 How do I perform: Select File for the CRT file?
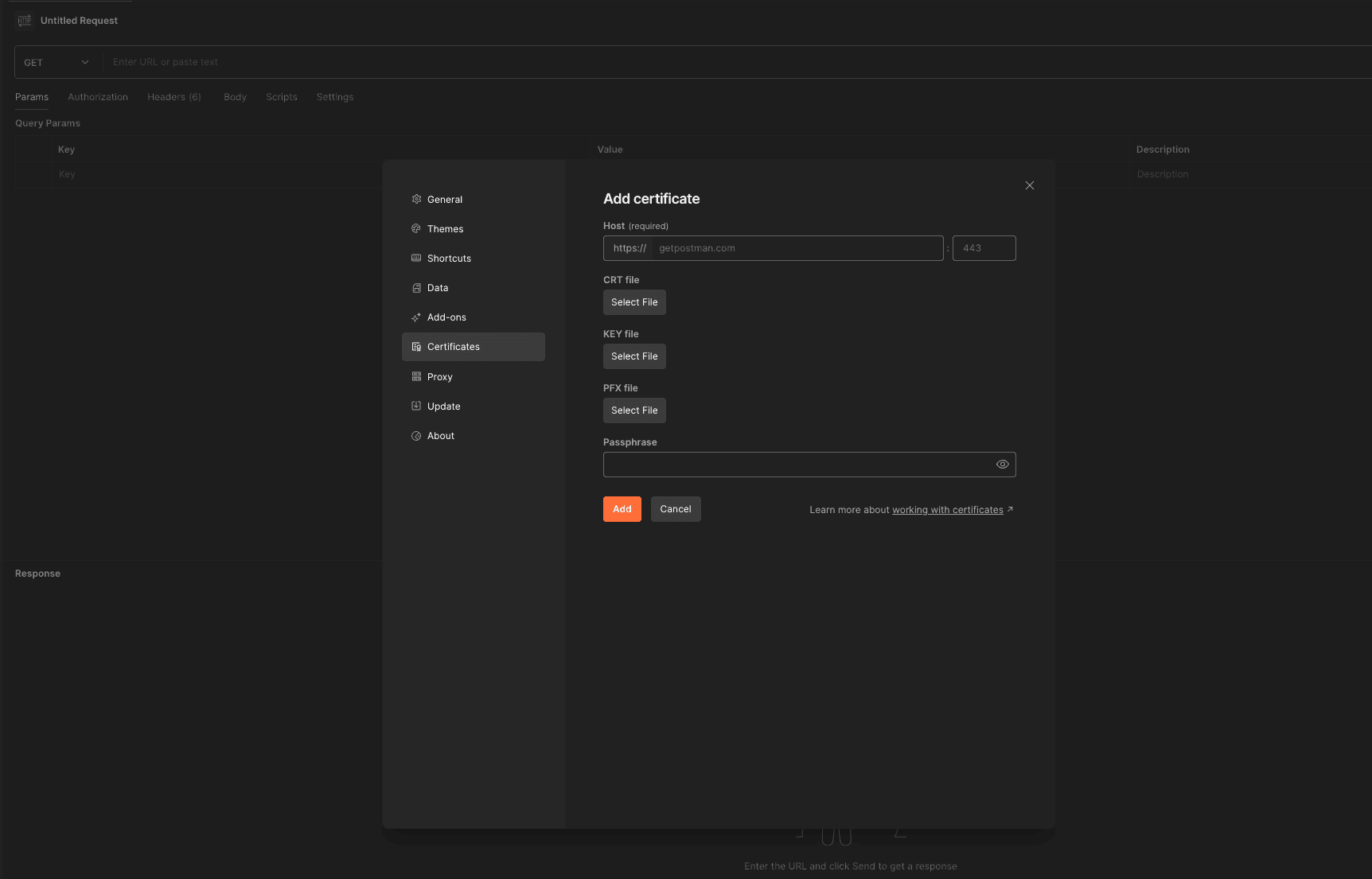634,302
